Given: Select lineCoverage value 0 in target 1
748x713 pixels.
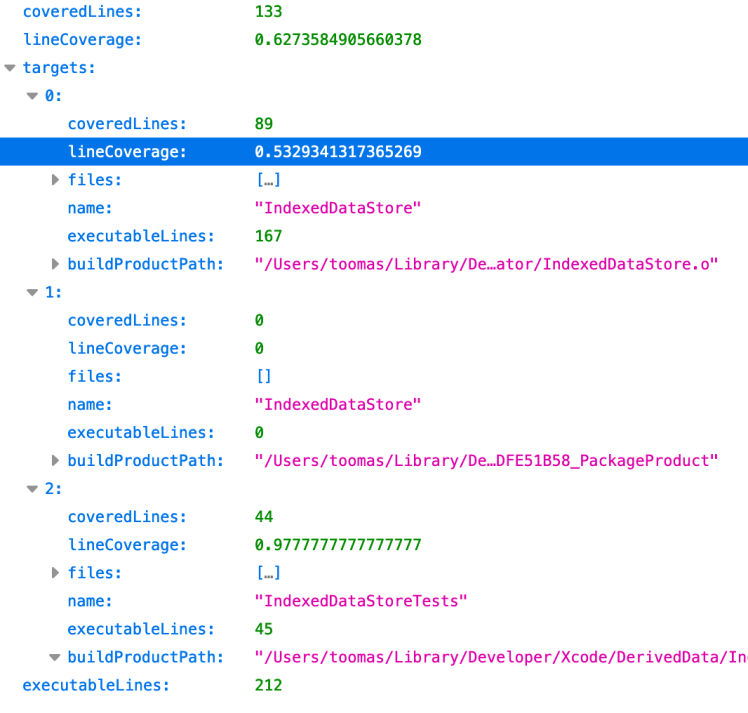Looking at the screenshot, I should pyautogui.click(x=259, y=349).
